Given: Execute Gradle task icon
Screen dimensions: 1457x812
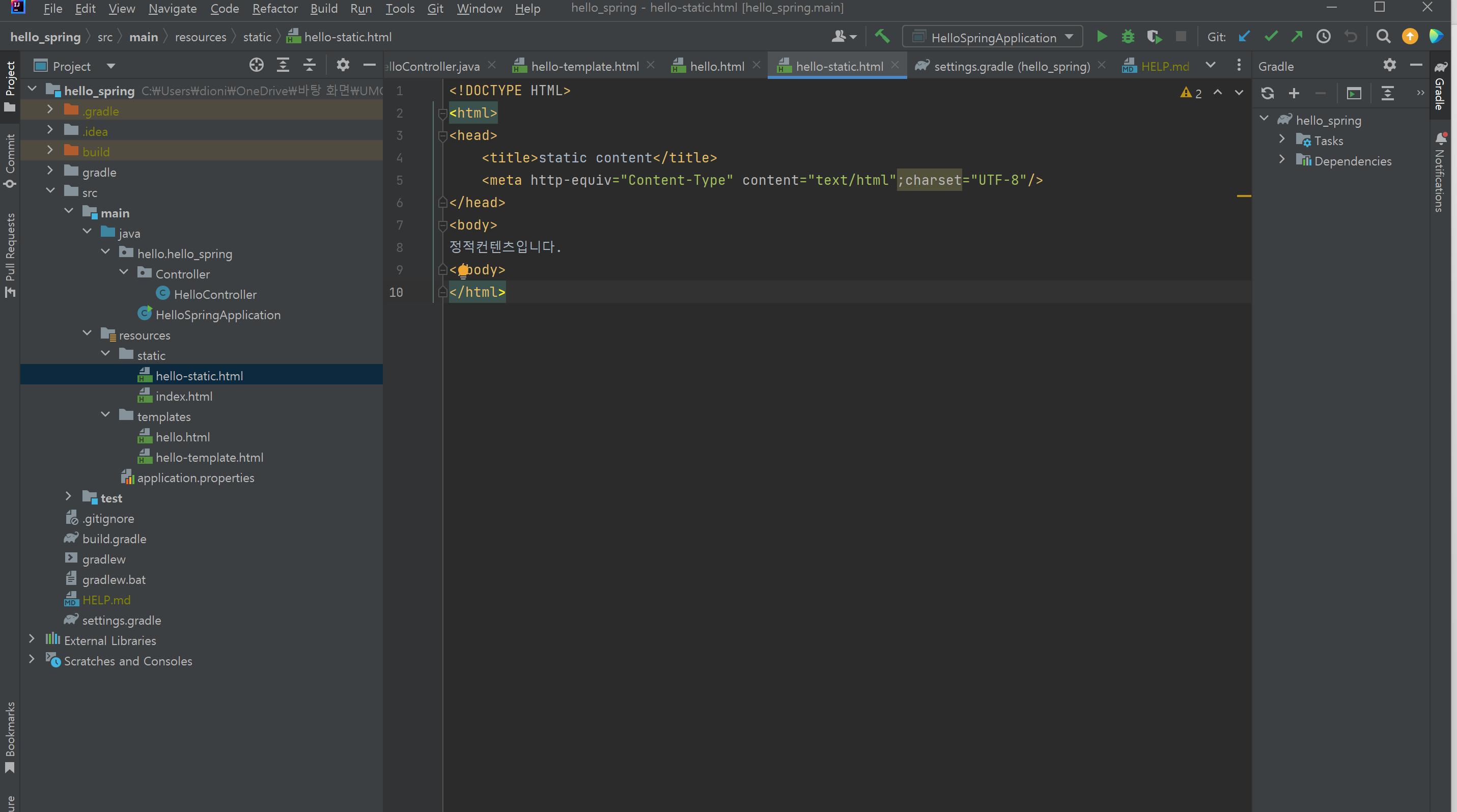Looking at the screenshot, I should click(1354, 93).
